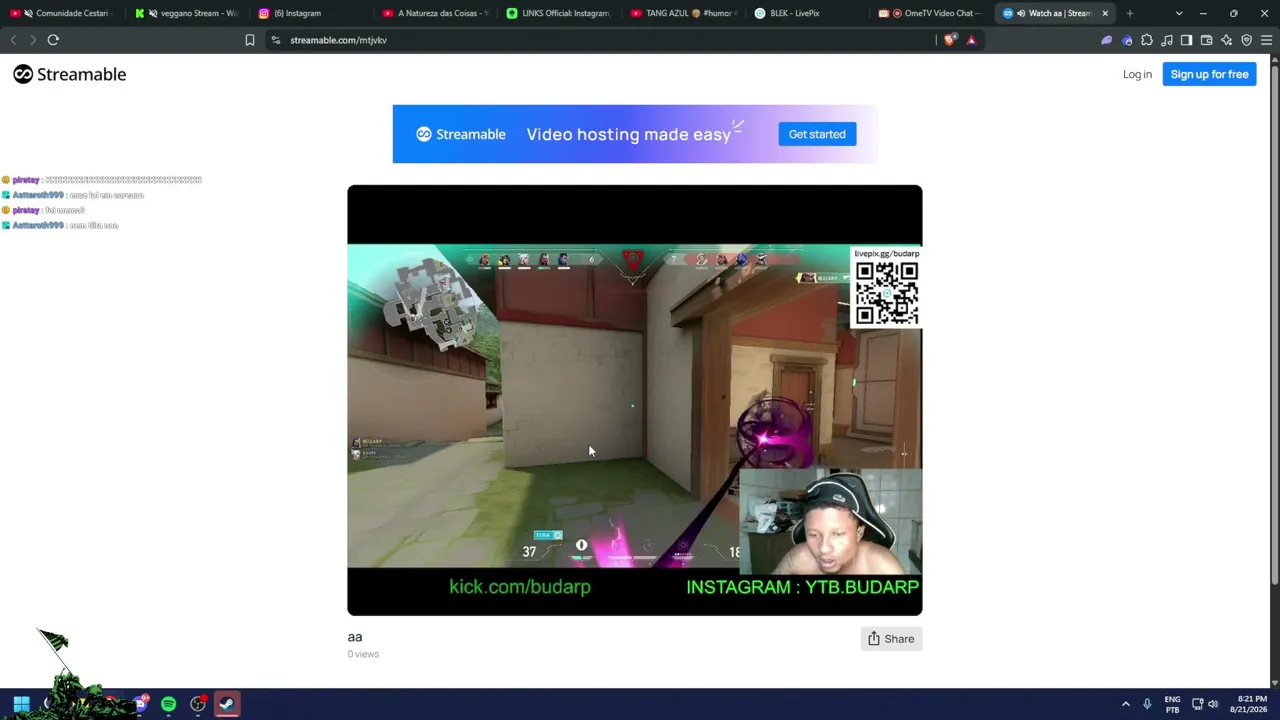Close the Watch aa Streamable tab
The image size is (1280, 720).
(x=1105, y=13)
